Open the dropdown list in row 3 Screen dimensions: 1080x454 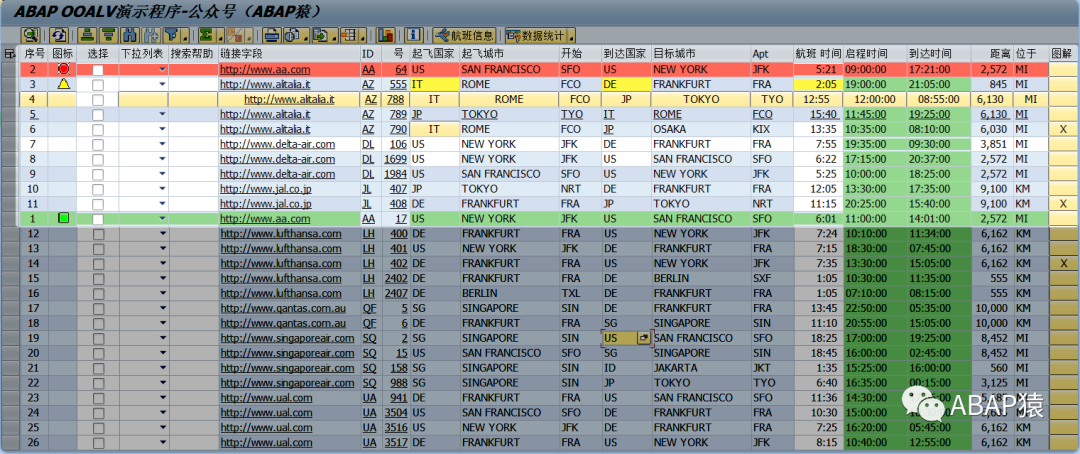163,84
